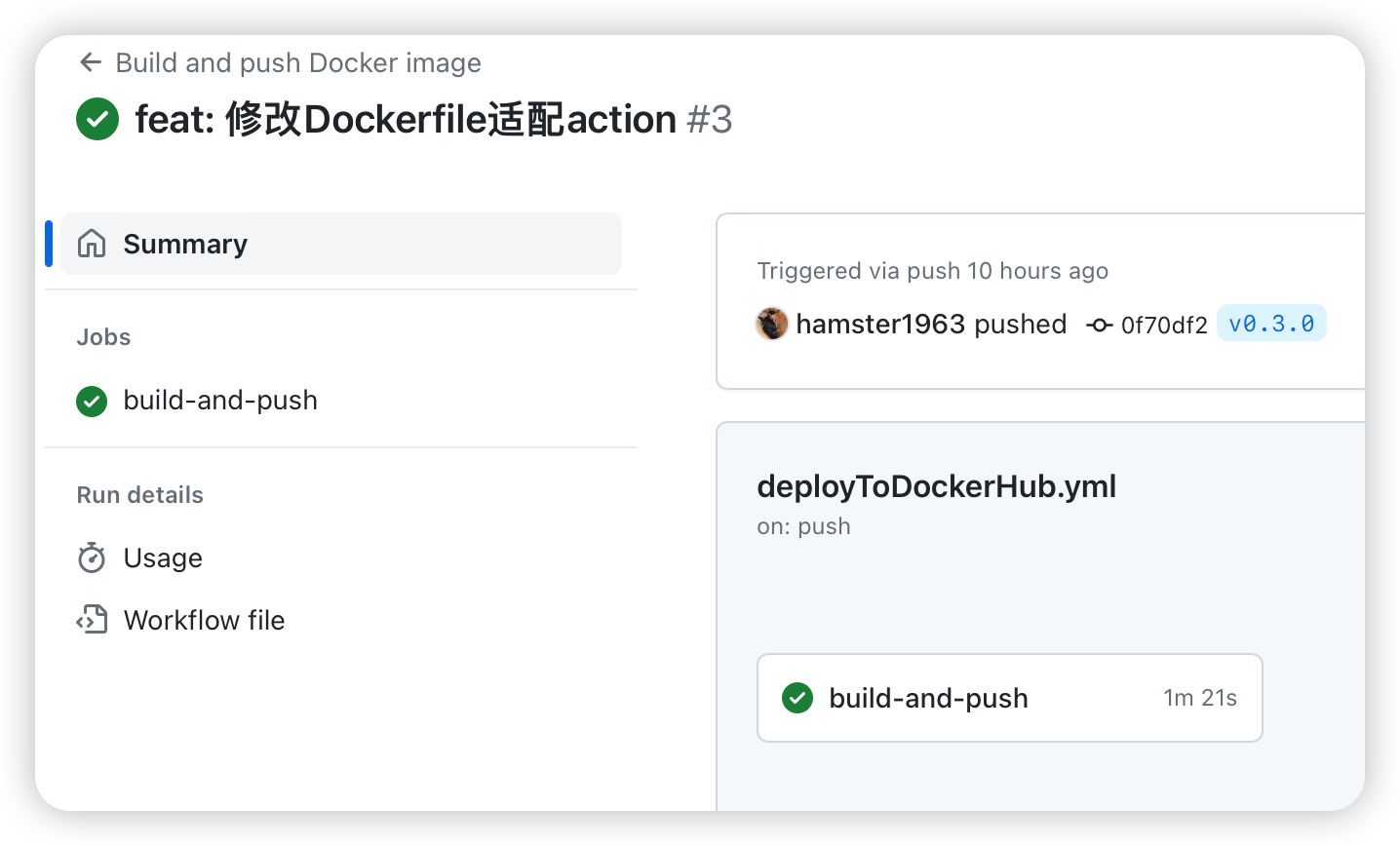1400x846 pixels.
Task: Open the Workflow file page
Action: pyautogui.click(x=204, y=620)
